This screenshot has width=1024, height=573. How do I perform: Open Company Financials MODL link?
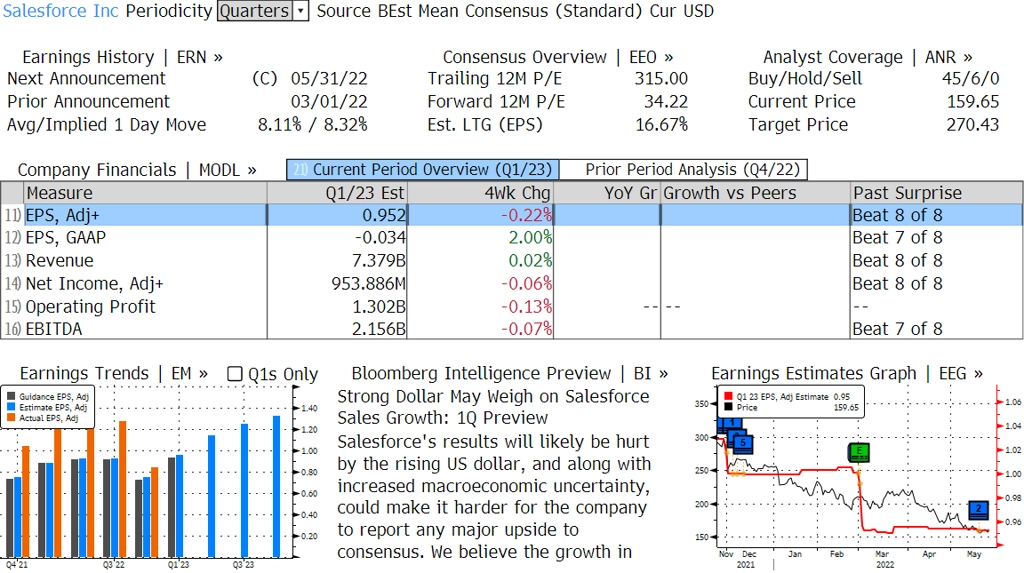[x=137, y=170]
